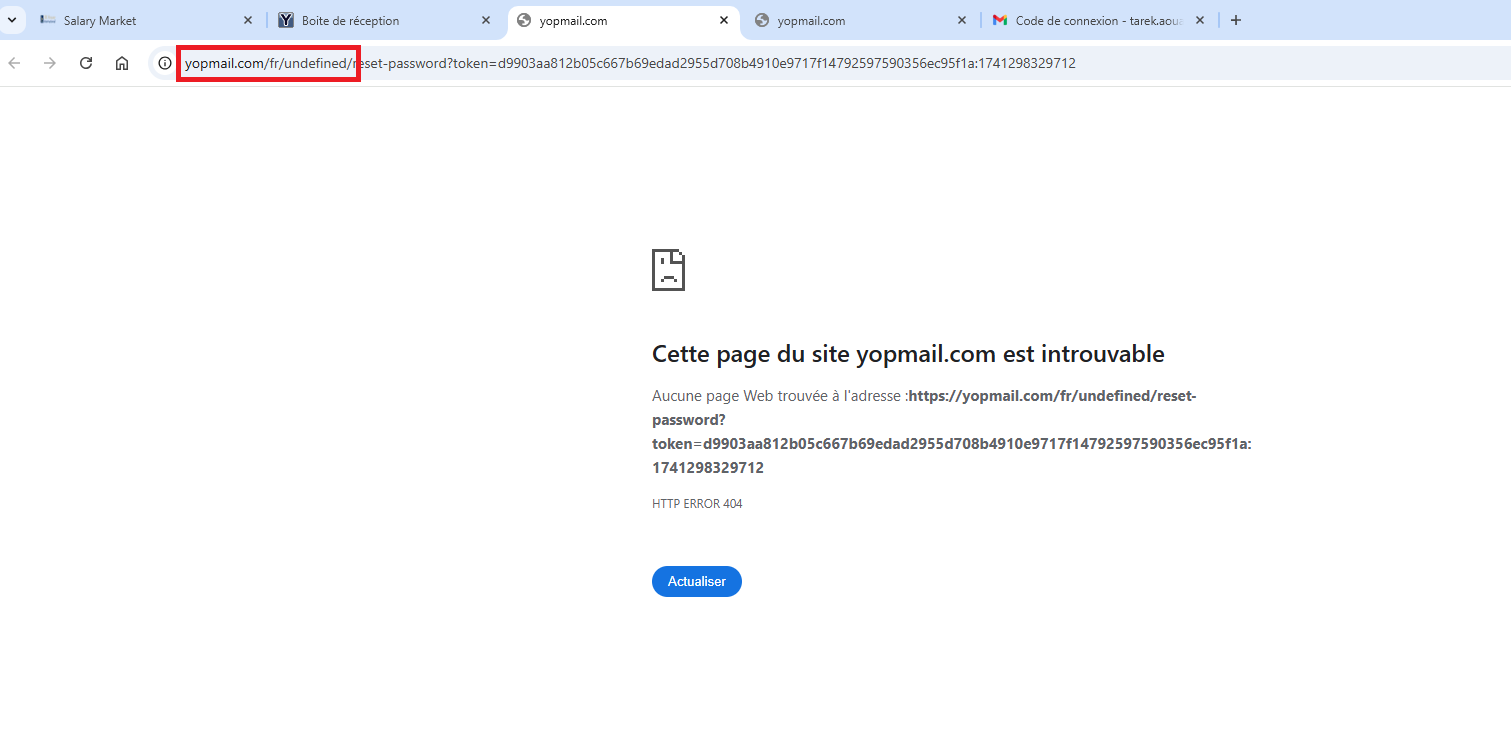Close the active yopmail.com tab
The width and height of the screenshot is (1511, 753).
pos(724,20)
